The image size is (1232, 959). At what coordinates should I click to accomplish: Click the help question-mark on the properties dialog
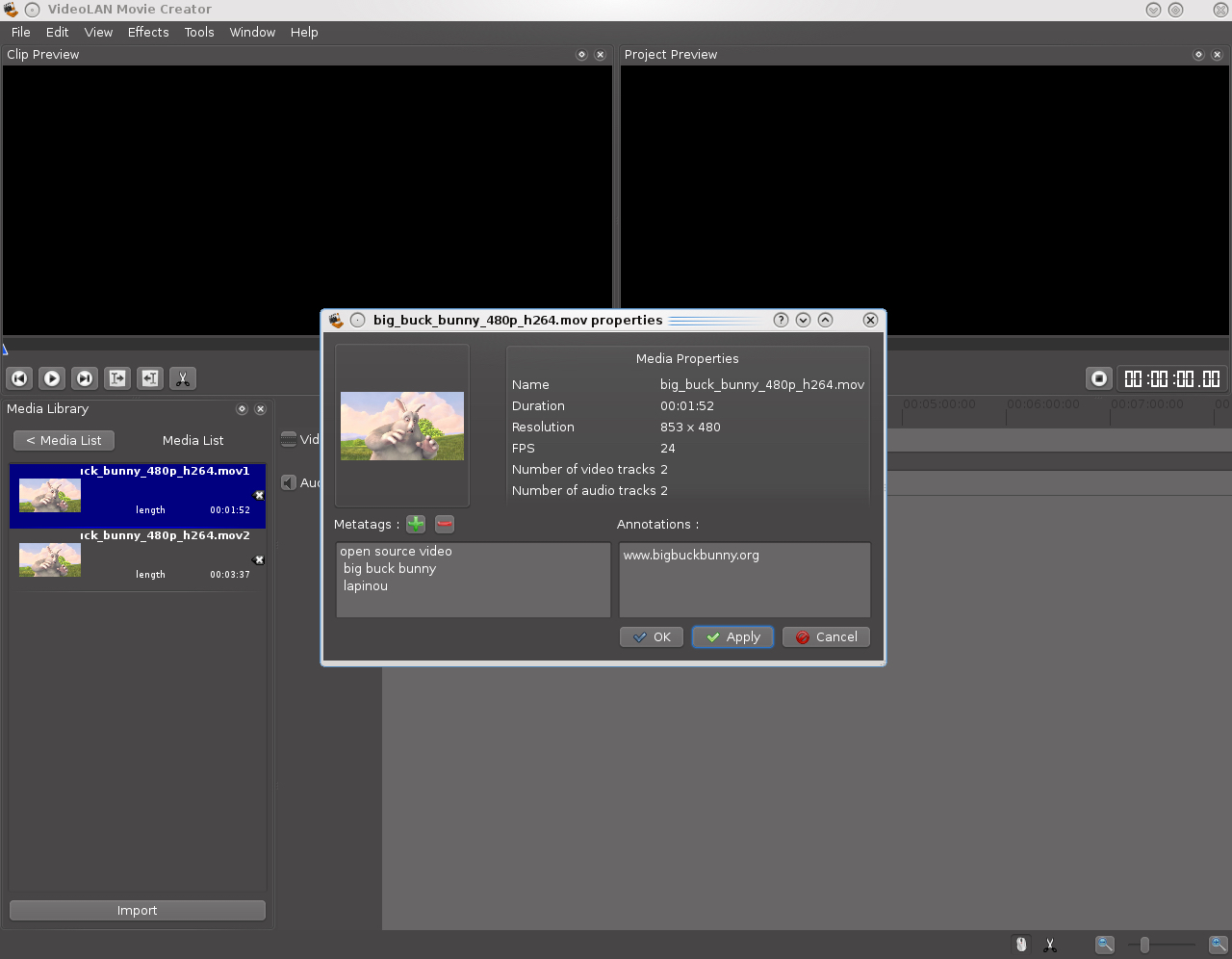click(x=781, y=320)
